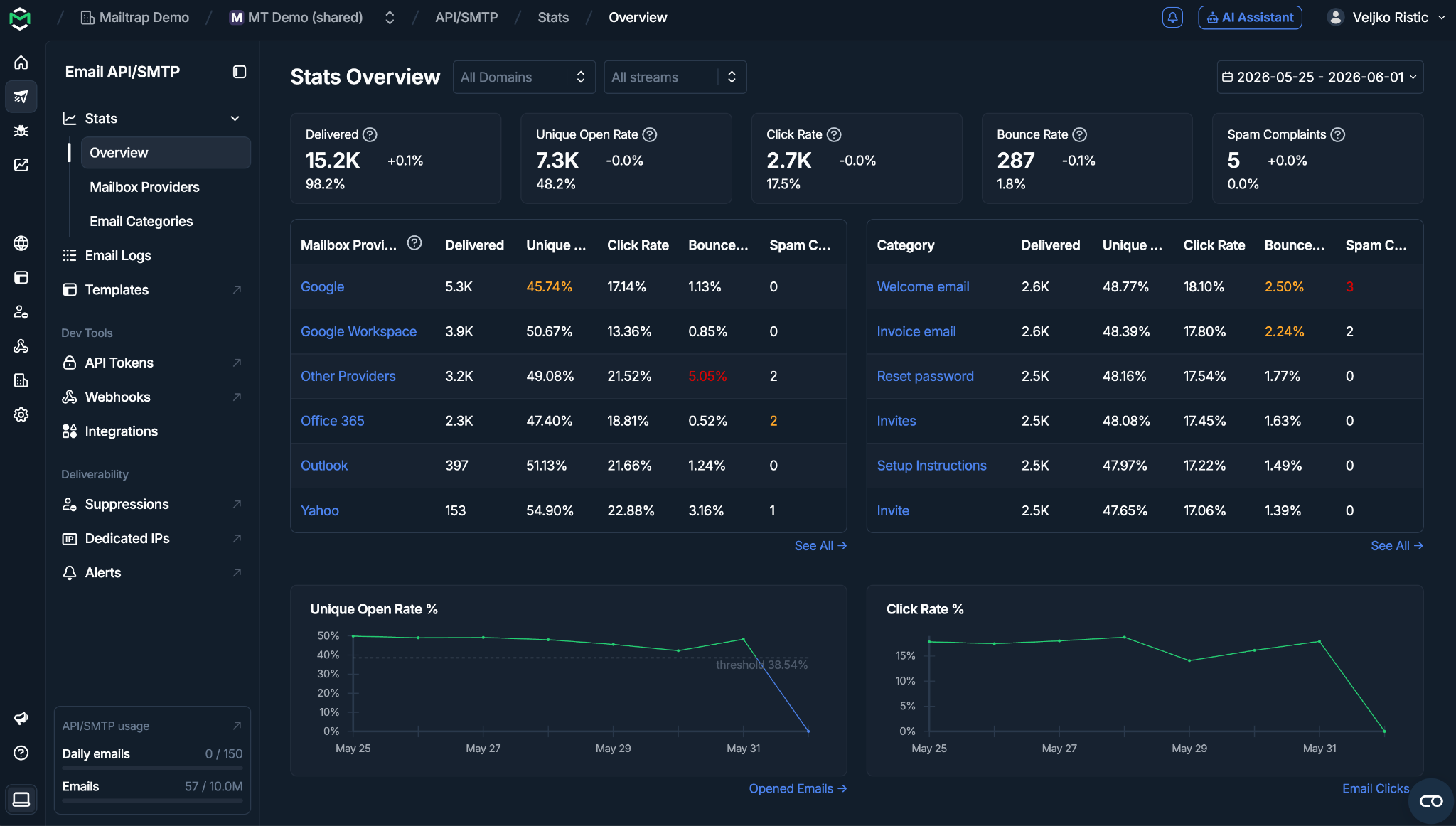Collapse sidebar with the panel toggle icon
1456x826 pixels.
240,72
